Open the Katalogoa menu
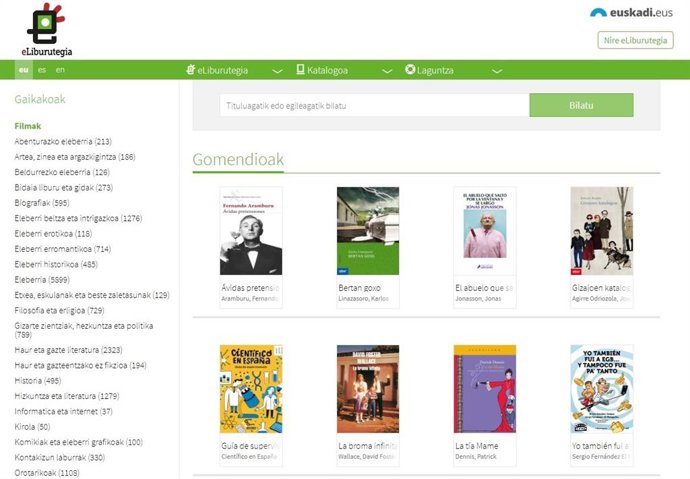Image resolution: width=690 pixels, height=479 pixels. [328, 70]
